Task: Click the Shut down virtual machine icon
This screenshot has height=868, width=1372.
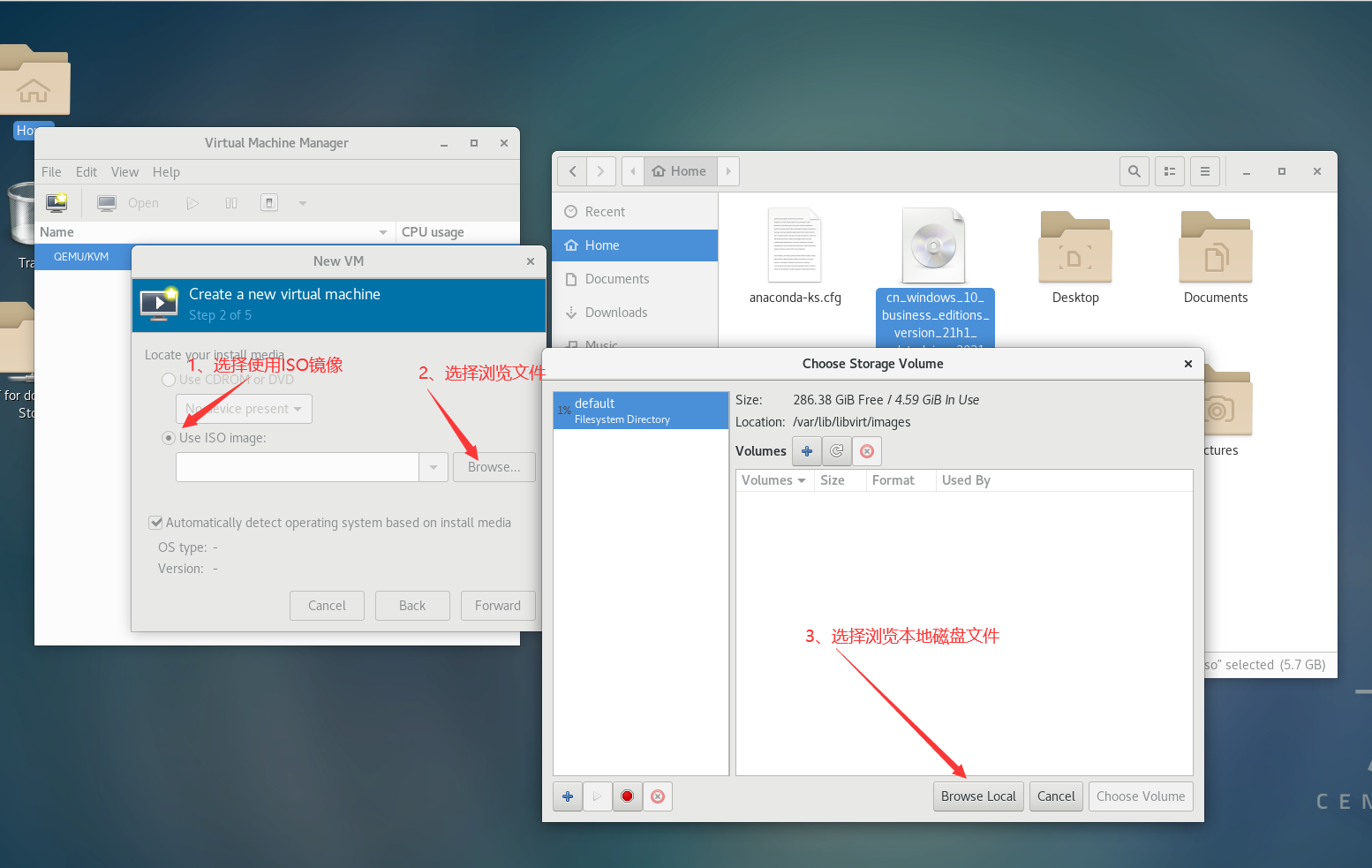Action: coord(268,202)
